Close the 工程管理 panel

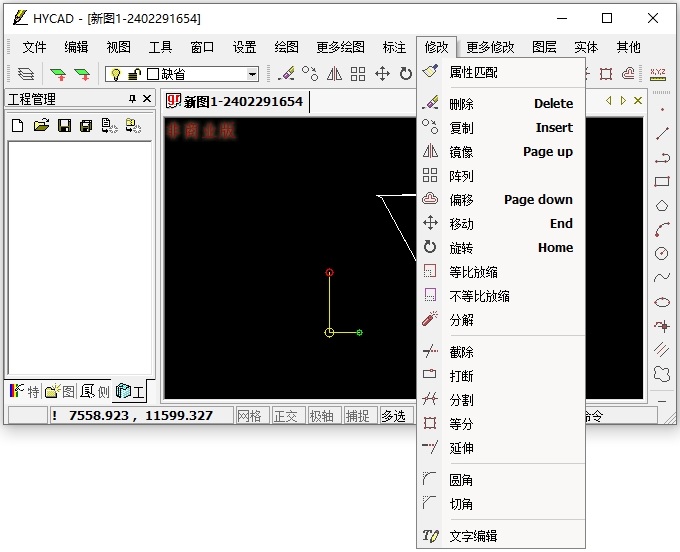click(x=147, y=99)
